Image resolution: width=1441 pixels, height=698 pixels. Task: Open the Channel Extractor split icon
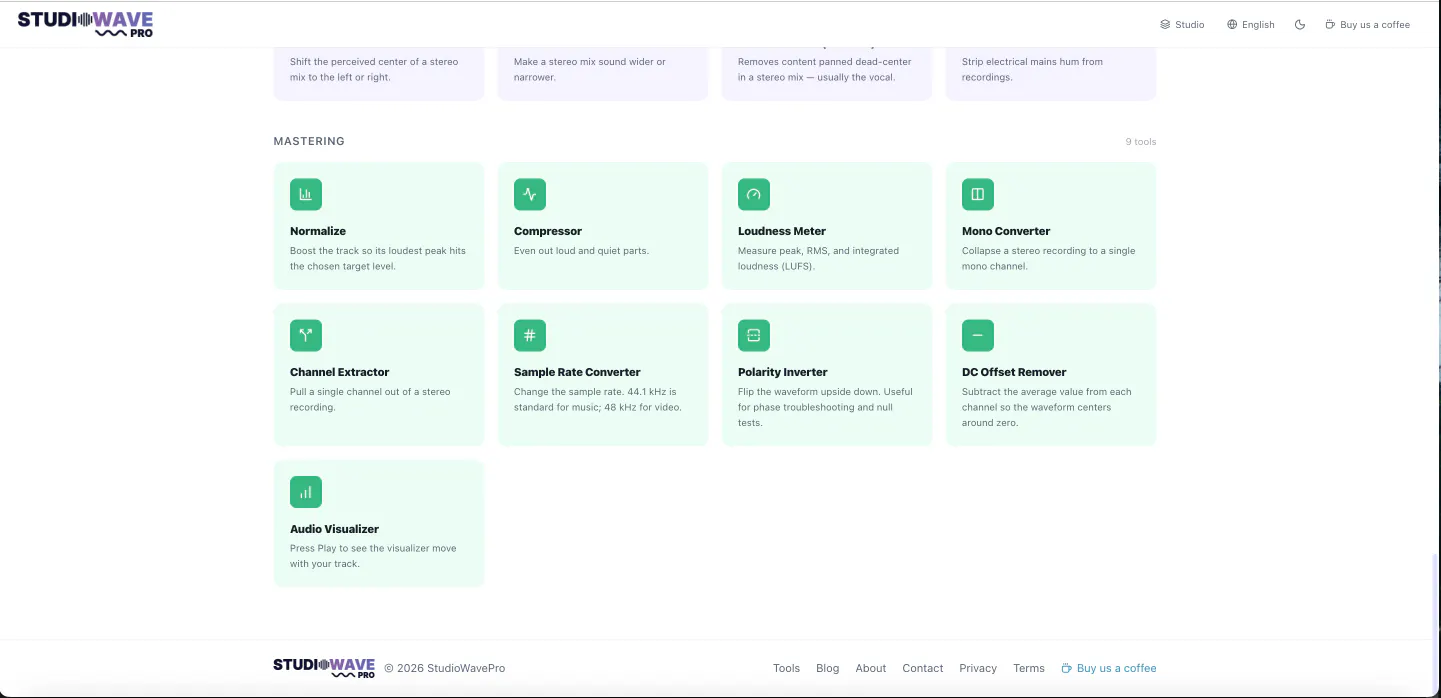point(306,335)
